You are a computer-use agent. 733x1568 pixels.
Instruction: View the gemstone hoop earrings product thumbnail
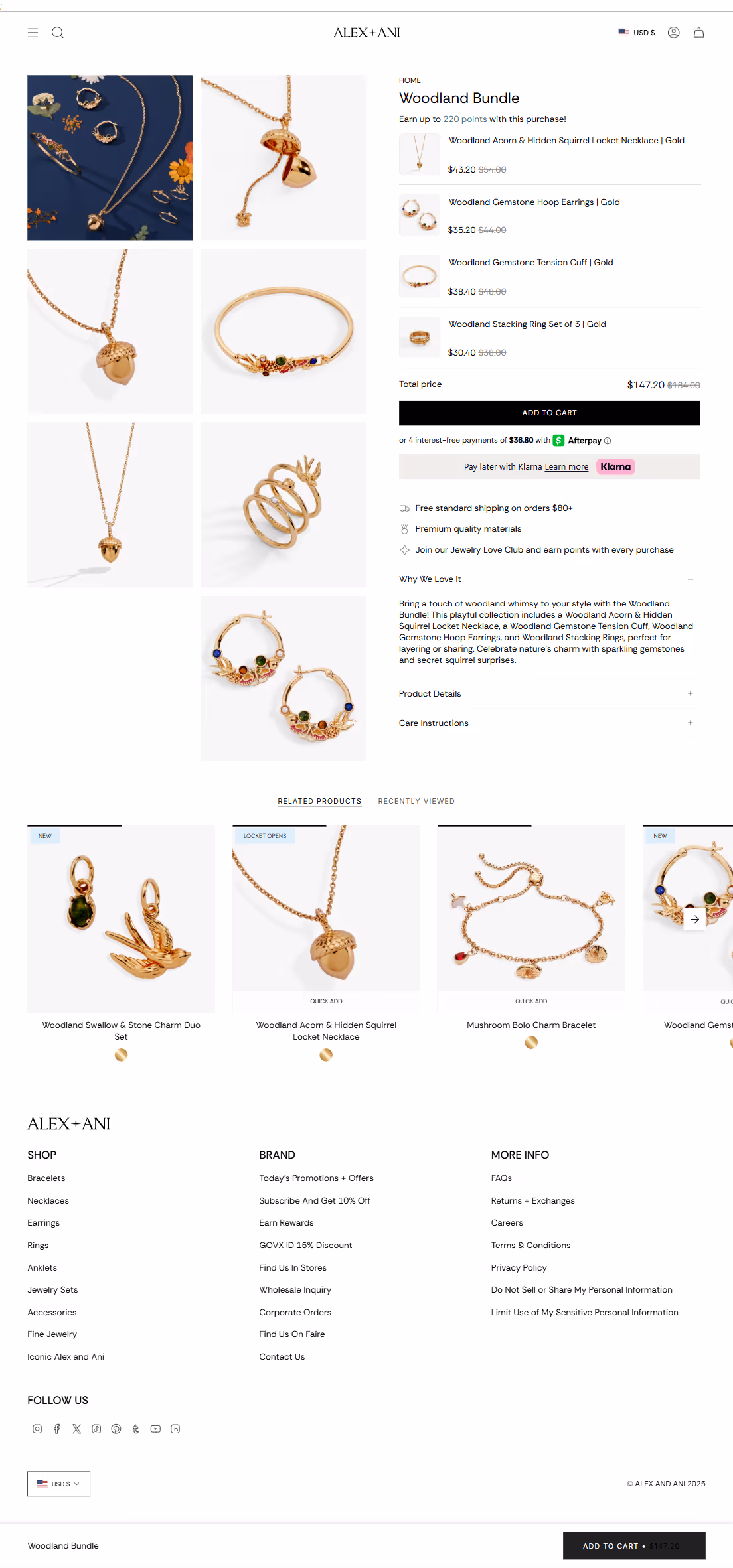pos(419,215)
